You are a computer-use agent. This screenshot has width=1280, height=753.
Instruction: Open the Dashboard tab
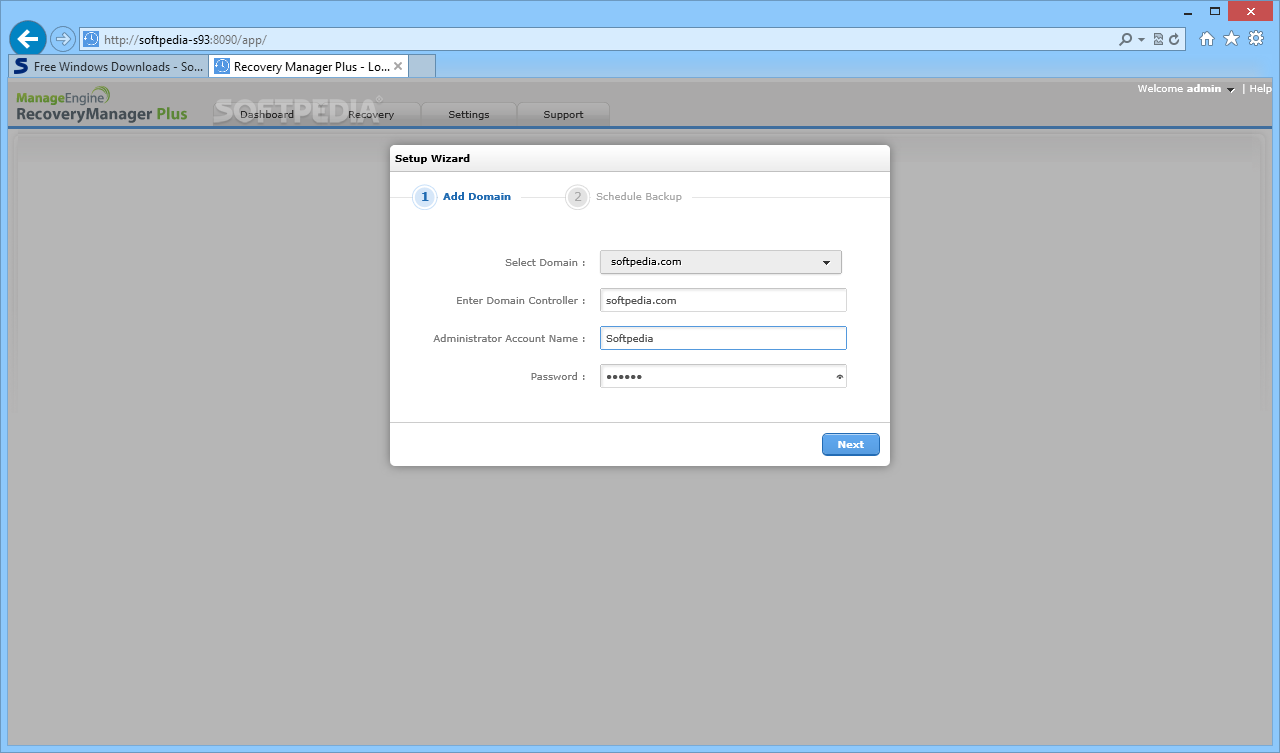tap(267, 114)
